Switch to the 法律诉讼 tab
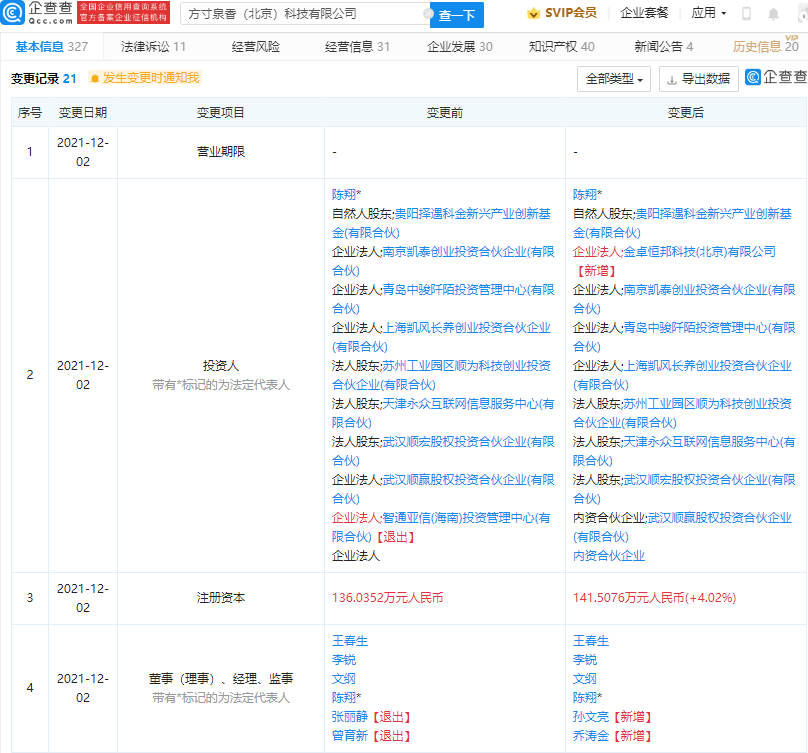This screenshot has width=808, height=753. [153, 47]
